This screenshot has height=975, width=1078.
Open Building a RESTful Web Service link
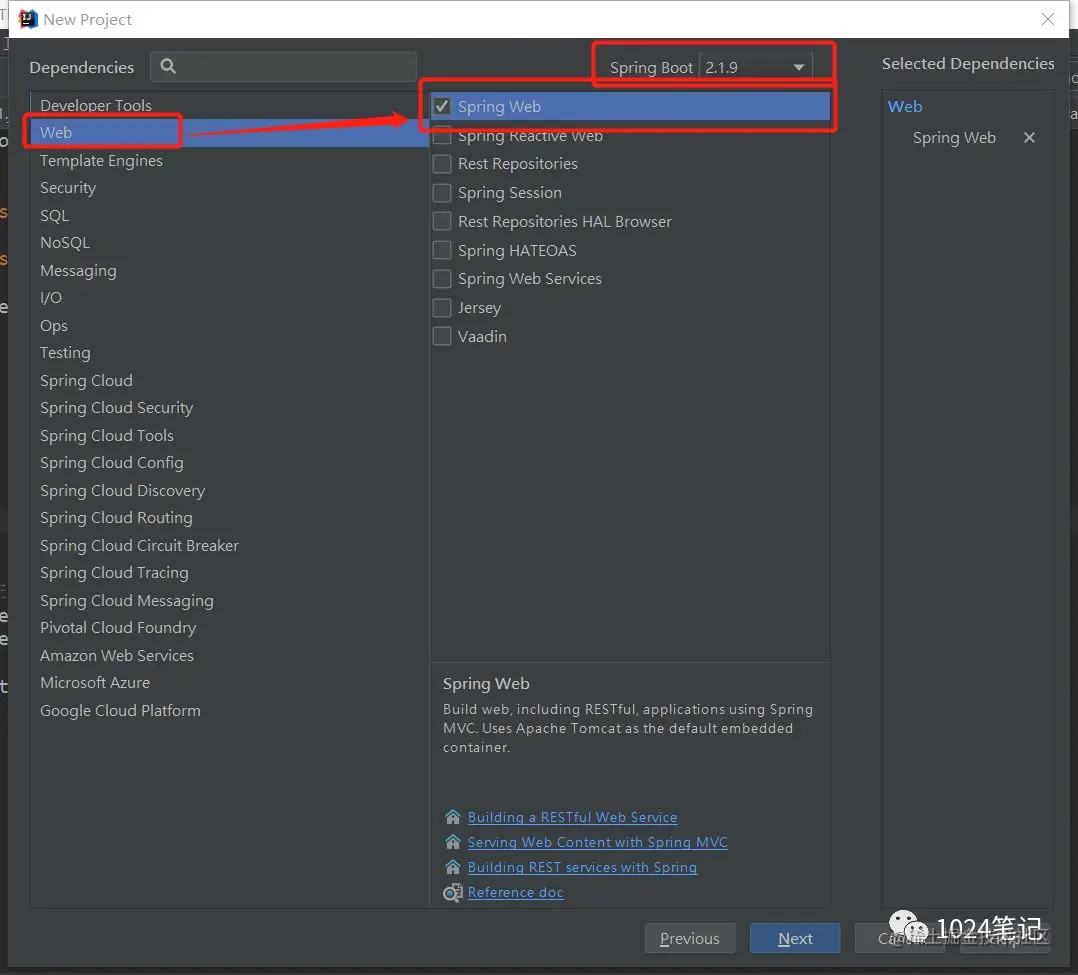click(x=572, y=817)
